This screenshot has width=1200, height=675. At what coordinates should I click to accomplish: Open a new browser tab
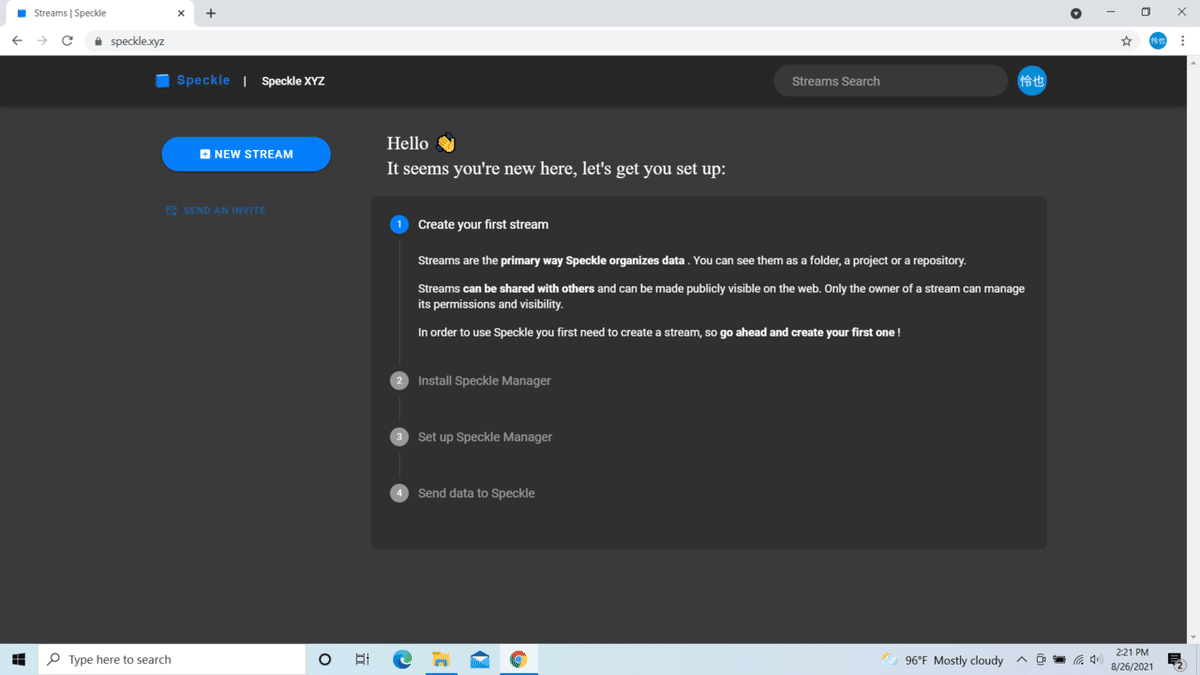[x=210, y=13]
